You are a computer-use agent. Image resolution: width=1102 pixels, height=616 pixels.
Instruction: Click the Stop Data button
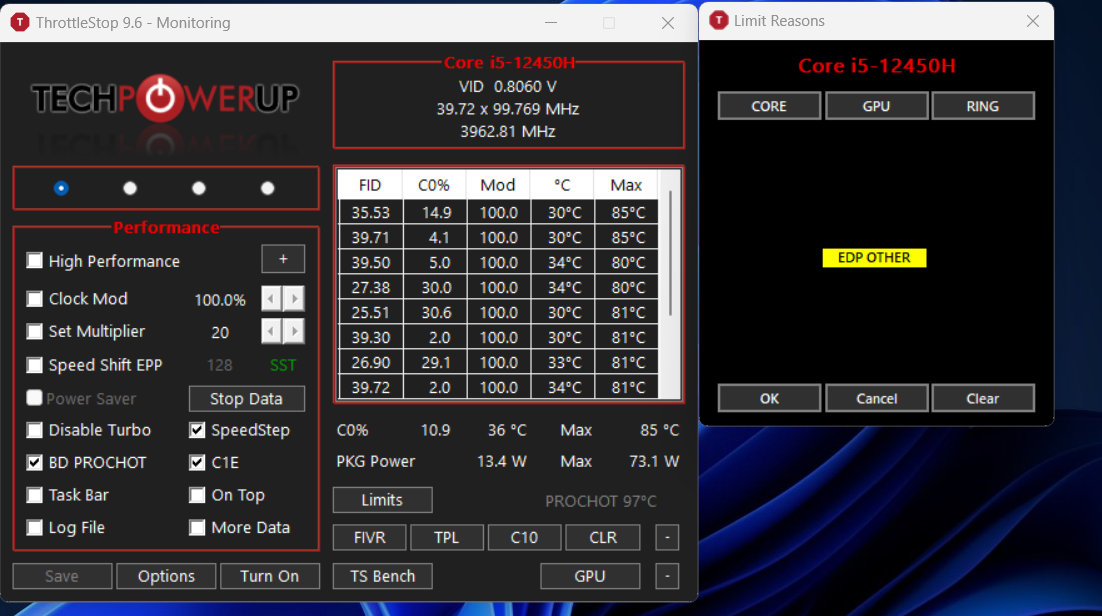coord(247,399)
